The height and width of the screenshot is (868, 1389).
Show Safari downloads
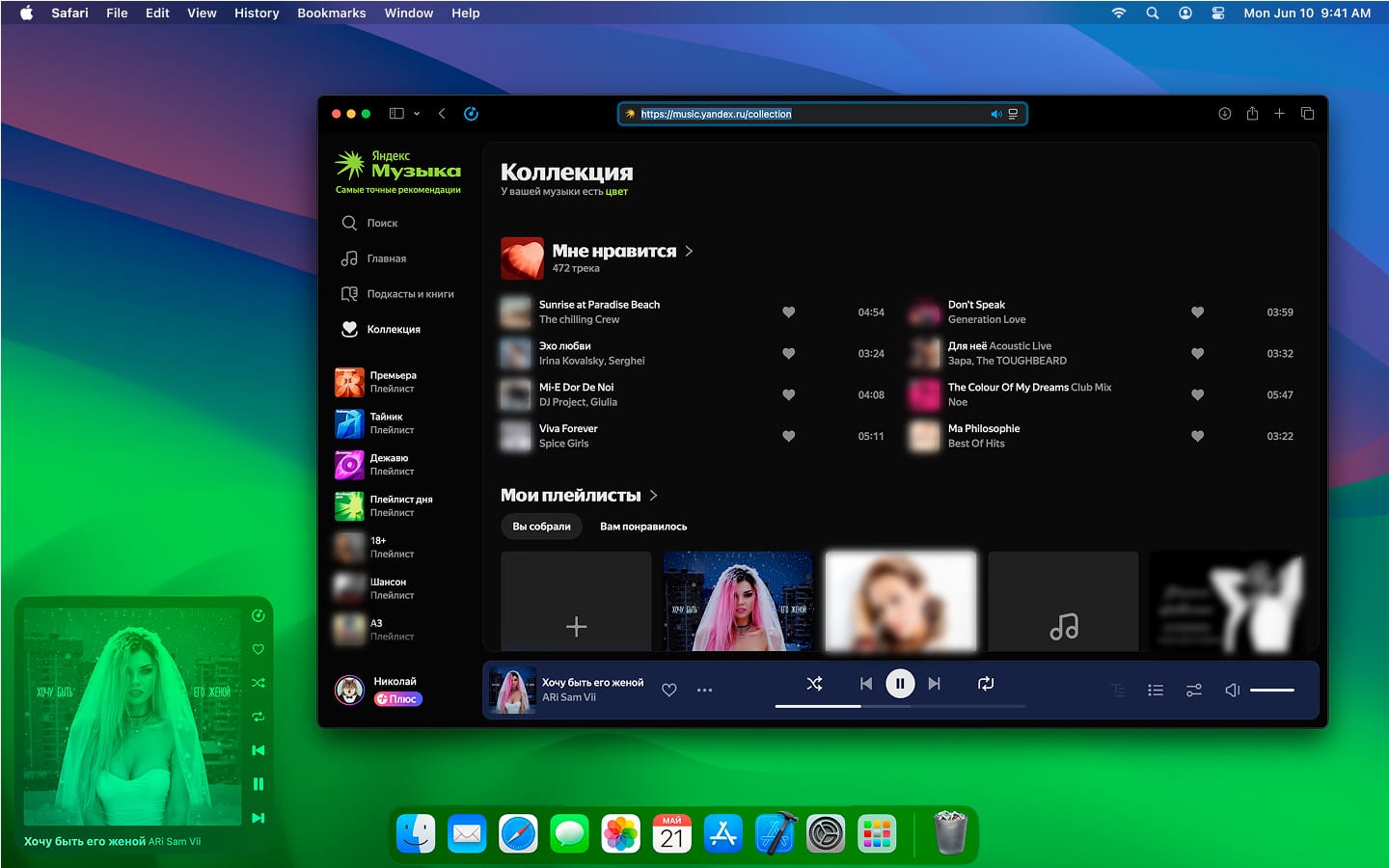[1225, 114]
